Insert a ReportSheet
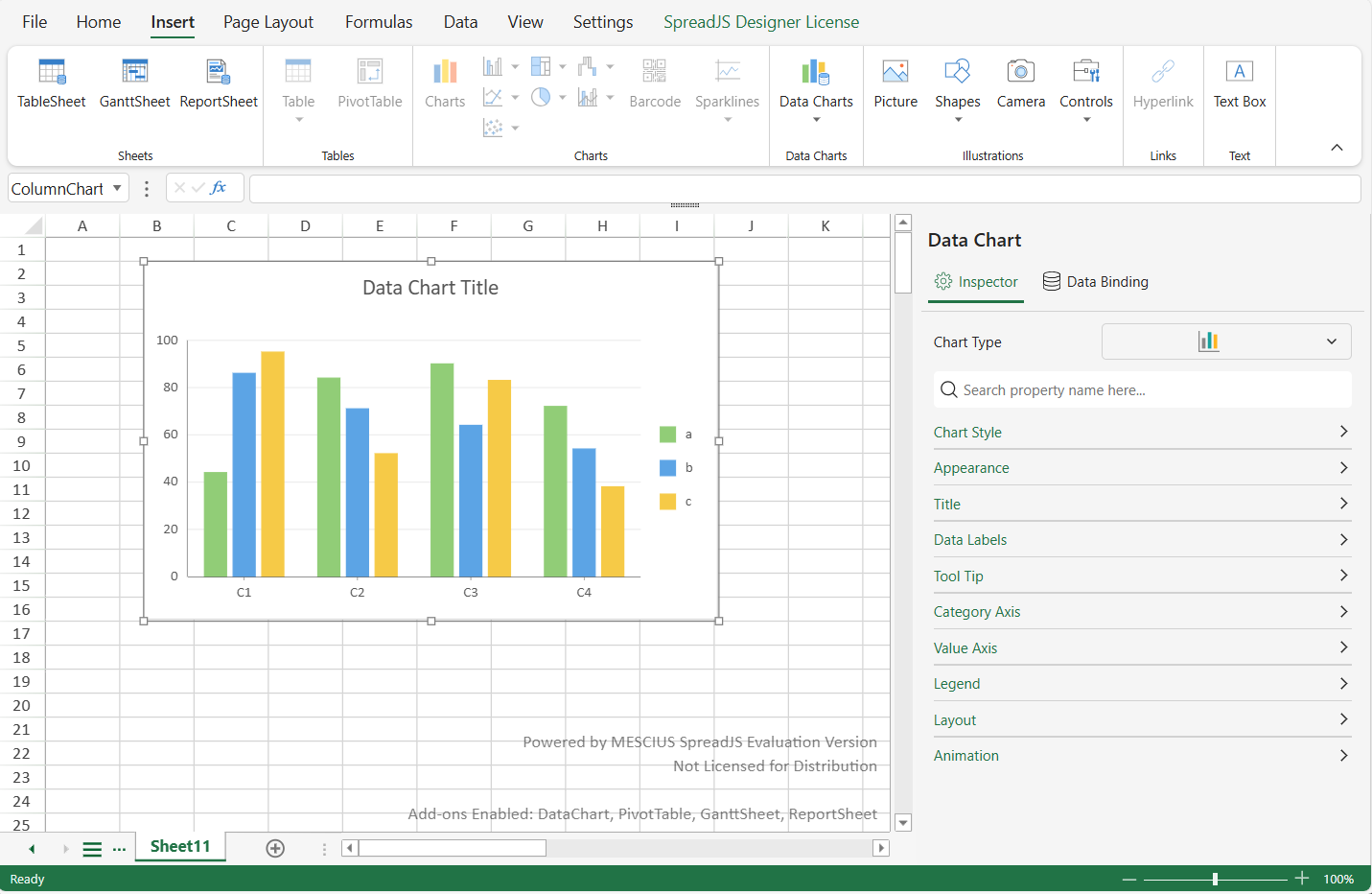The image size is (1372, 894). coord(219,84)
